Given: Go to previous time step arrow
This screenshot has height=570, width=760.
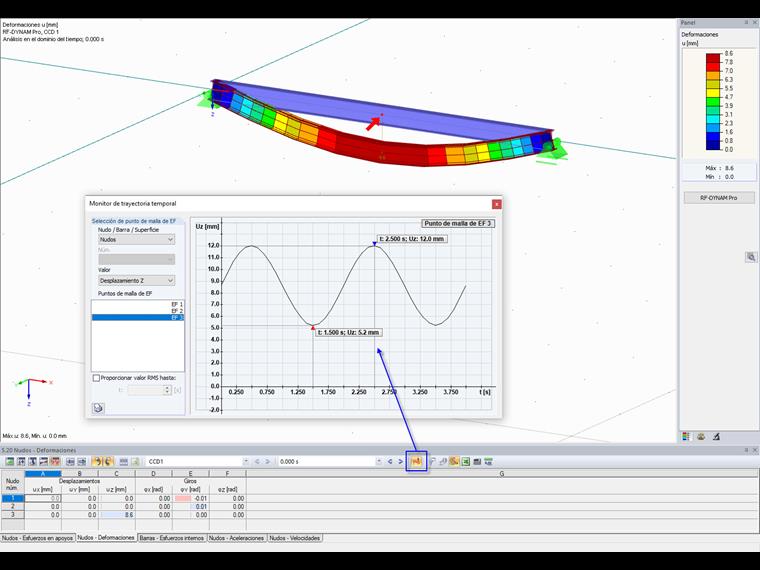Looking at the screenshot, I should pyautogui.click(x=390, y=461).
